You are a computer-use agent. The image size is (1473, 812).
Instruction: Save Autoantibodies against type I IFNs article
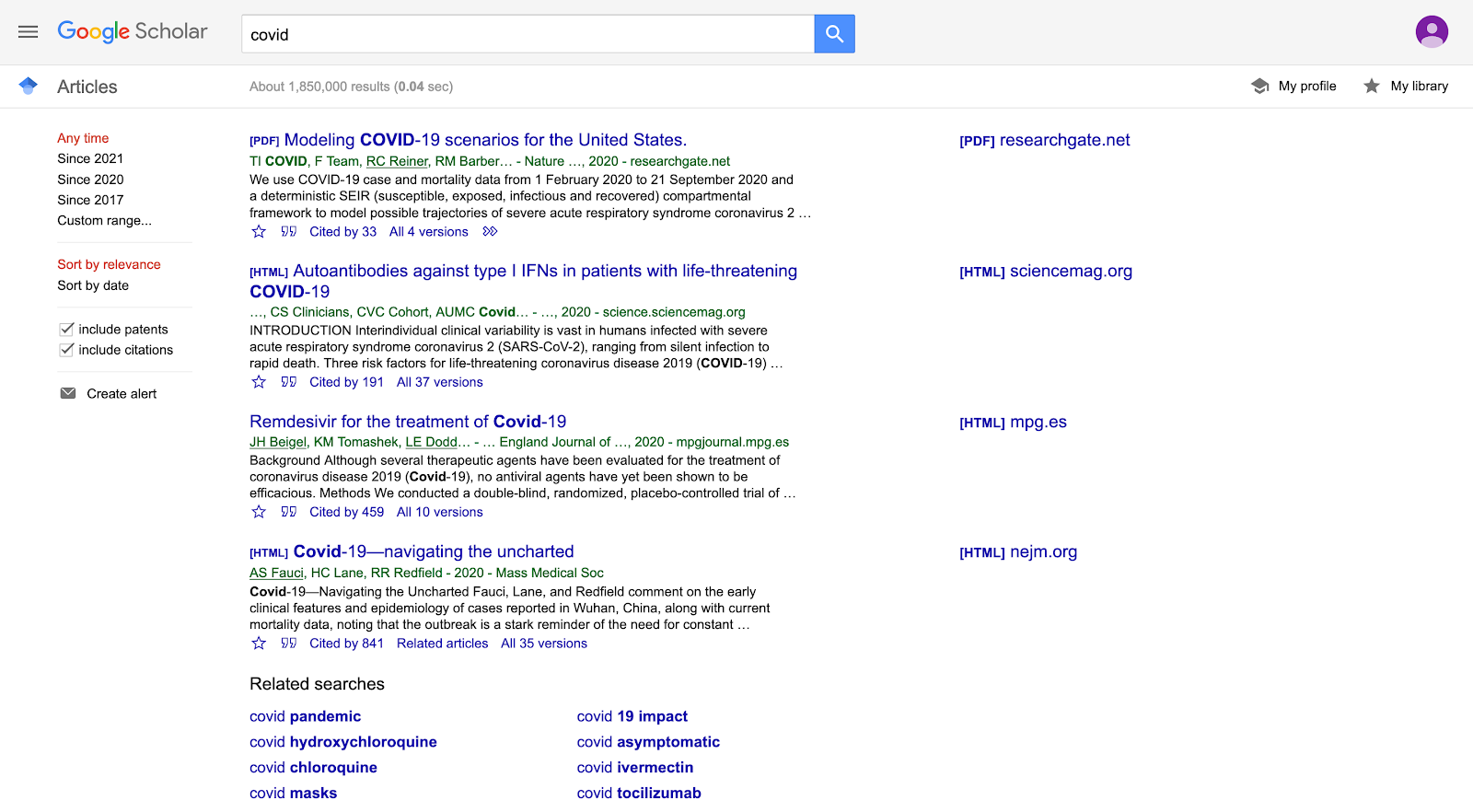click(259, 382)
